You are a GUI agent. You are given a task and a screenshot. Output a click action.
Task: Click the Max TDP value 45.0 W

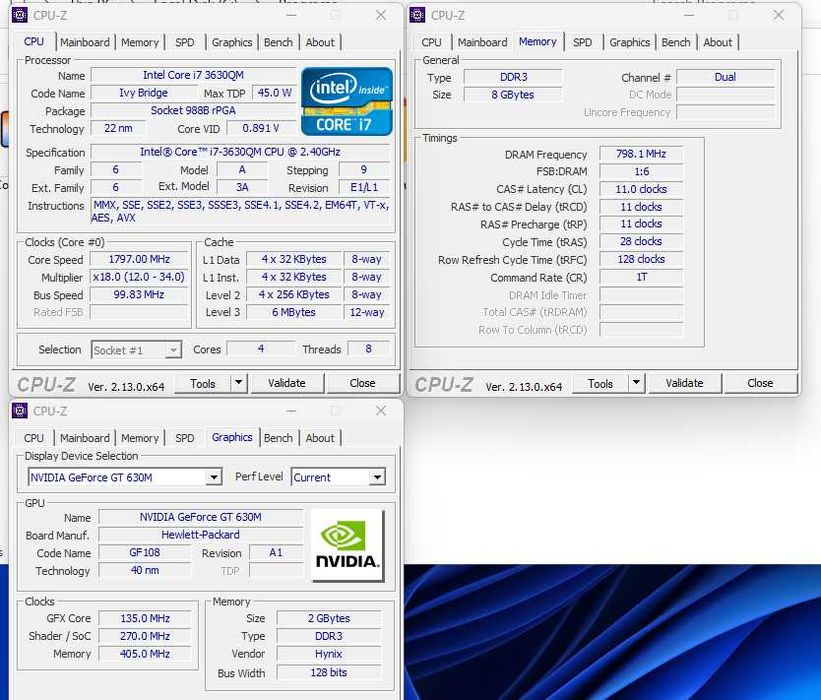click(x=274, y=93)
